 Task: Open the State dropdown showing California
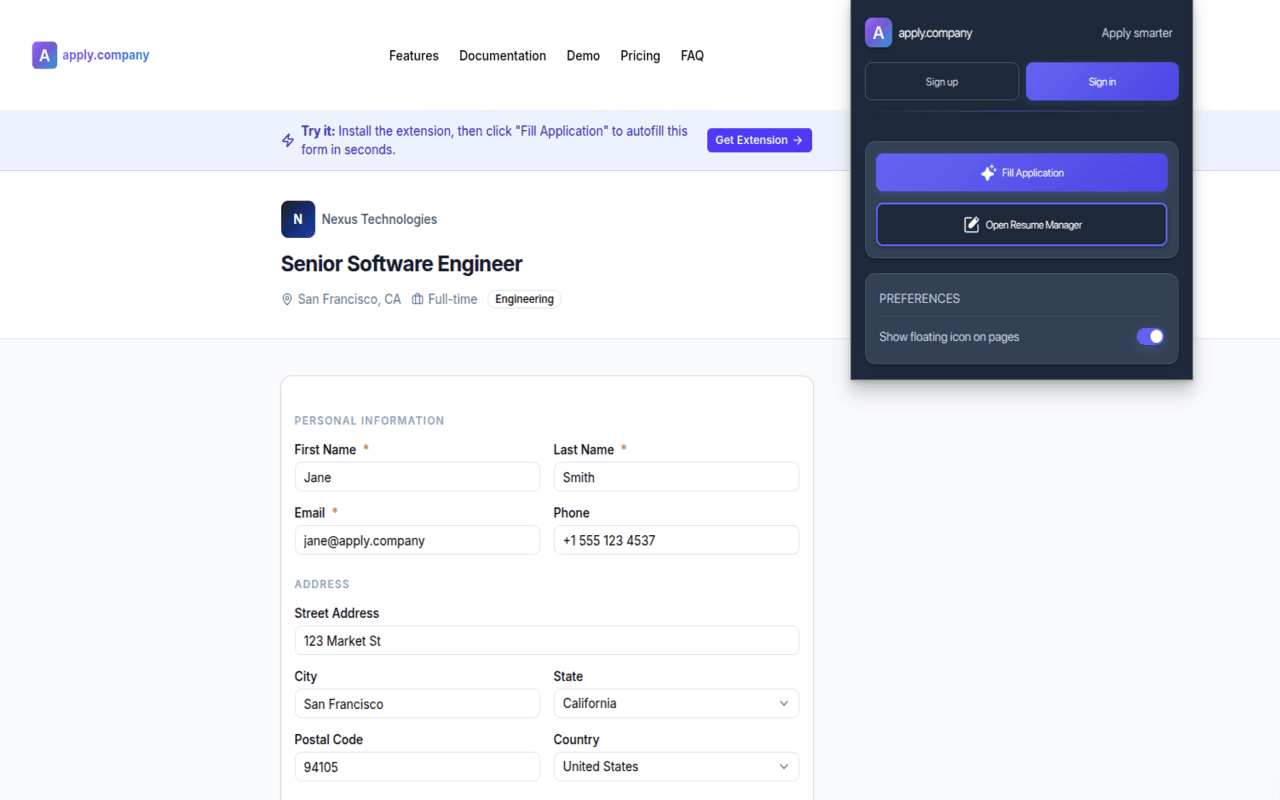[676, 703]
